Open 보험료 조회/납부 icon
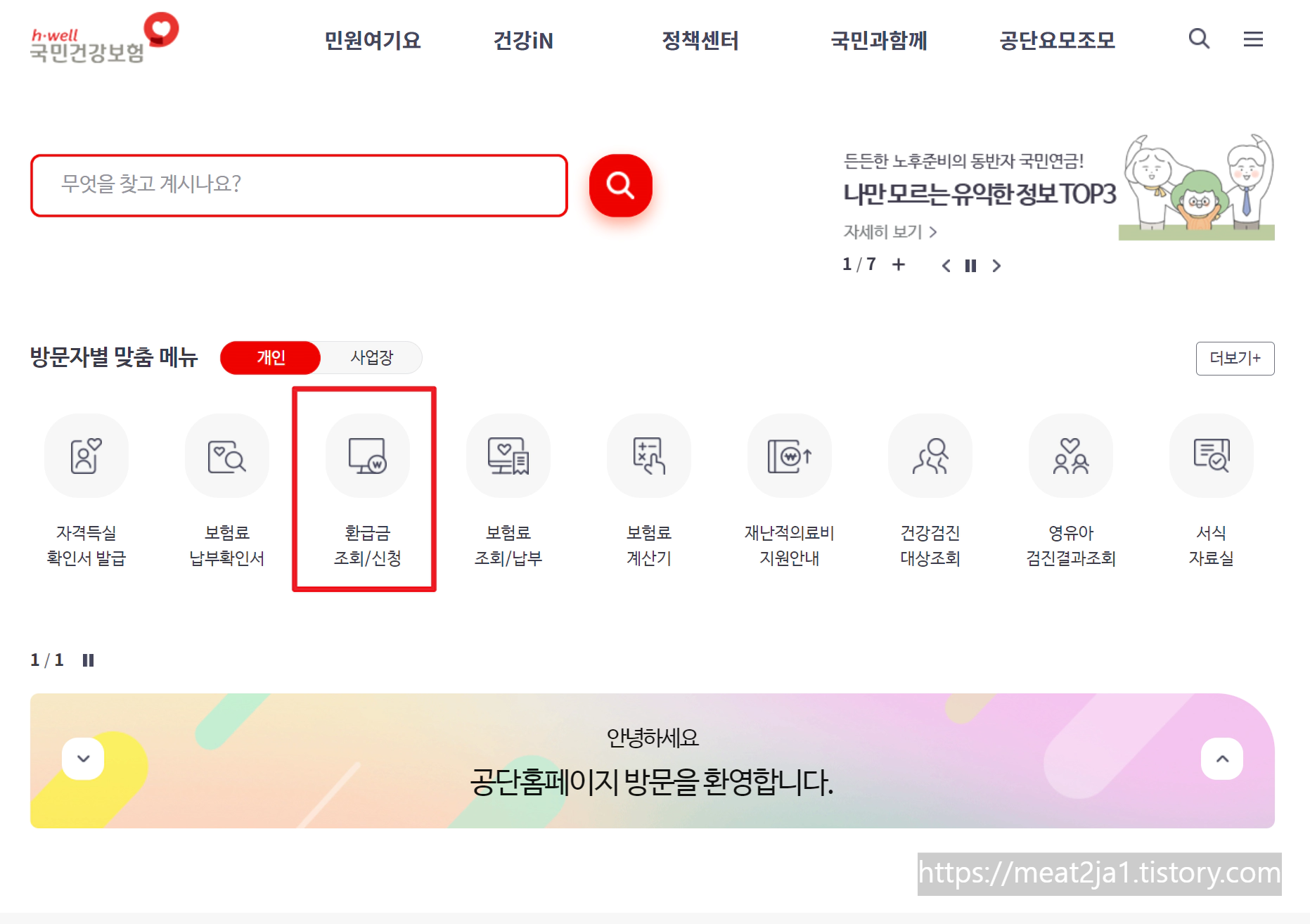Image resolution: width=1310 pixels, height=924 pixels. click(508, 456)
